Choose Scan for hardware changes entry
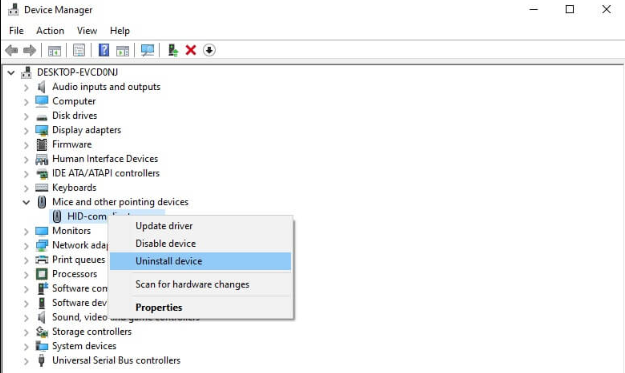Viewport: 625px width, 373px height. click(201, 285)
